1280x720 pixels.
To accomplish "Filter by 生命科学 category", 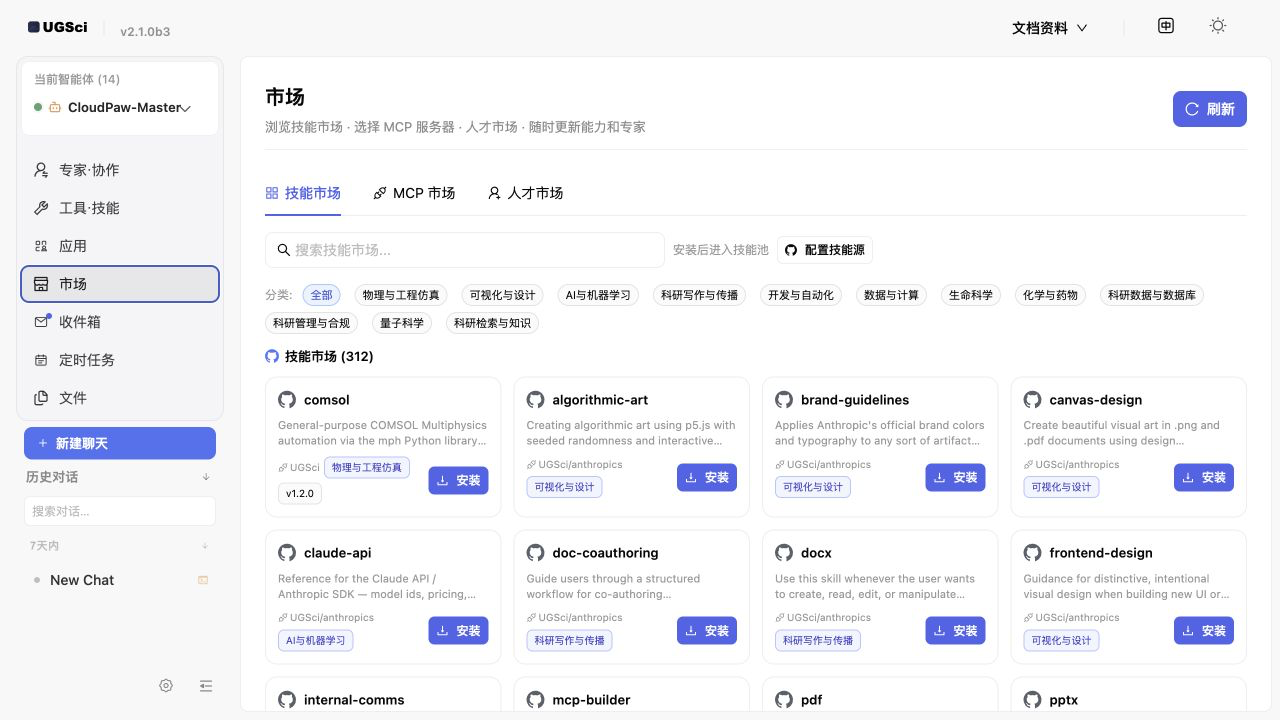I will click(x=971, y=295).
